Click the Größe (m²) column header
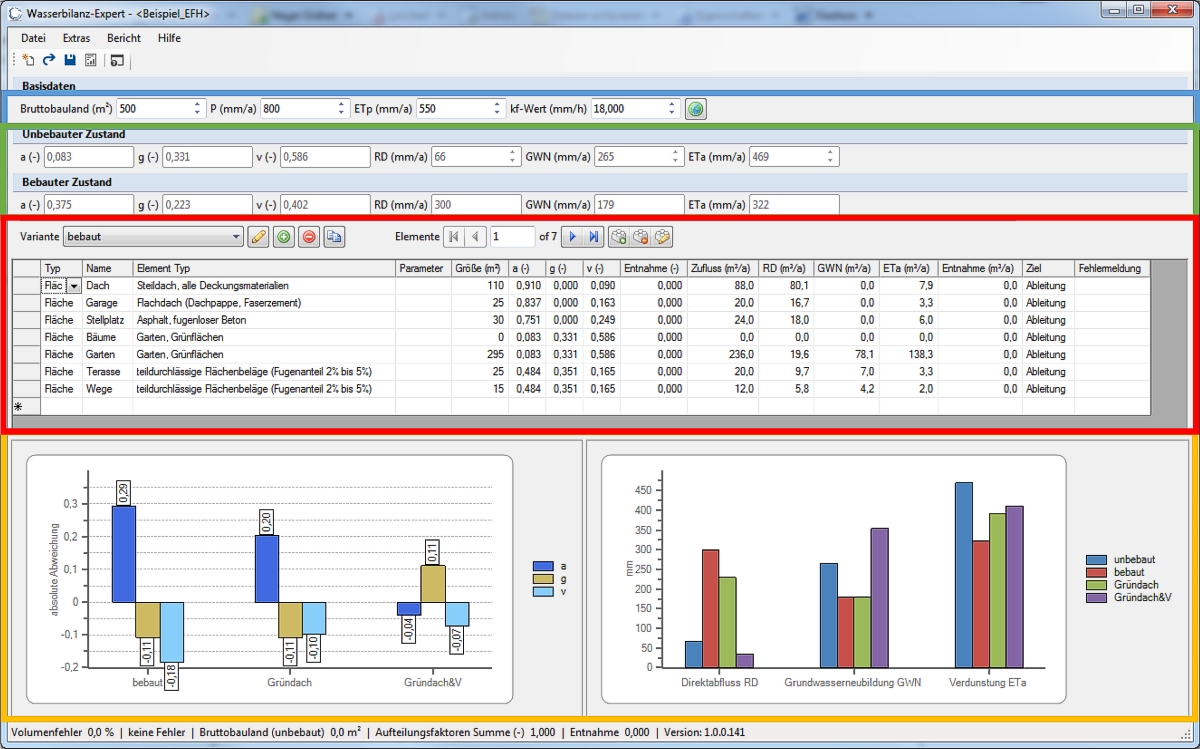 (x=477, y=268)
